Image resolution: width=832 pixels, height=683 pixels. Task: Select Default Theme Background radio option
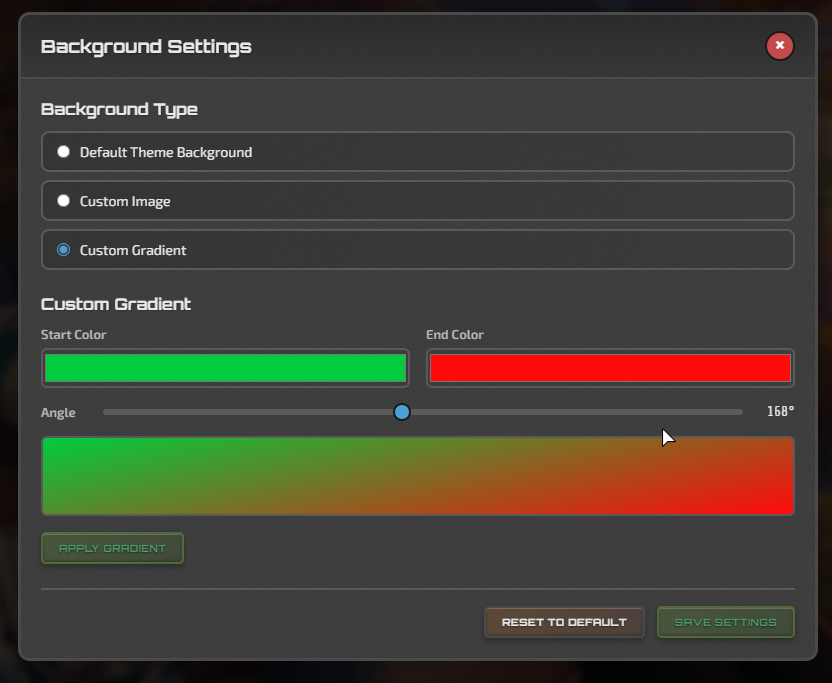coord(64,152)
